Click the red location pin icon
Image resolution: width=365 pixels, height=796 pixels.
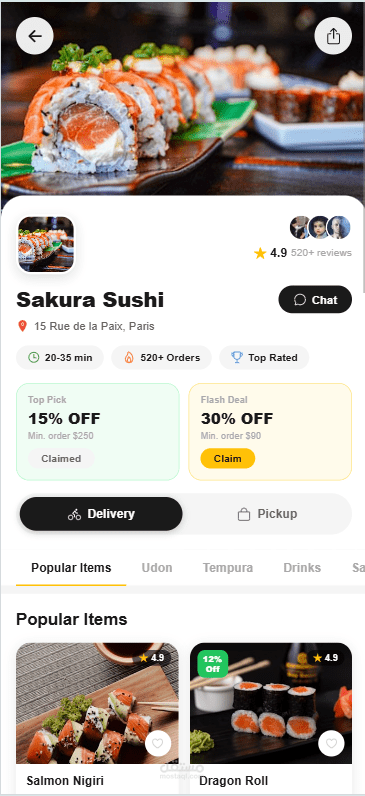tap(22, 326)
